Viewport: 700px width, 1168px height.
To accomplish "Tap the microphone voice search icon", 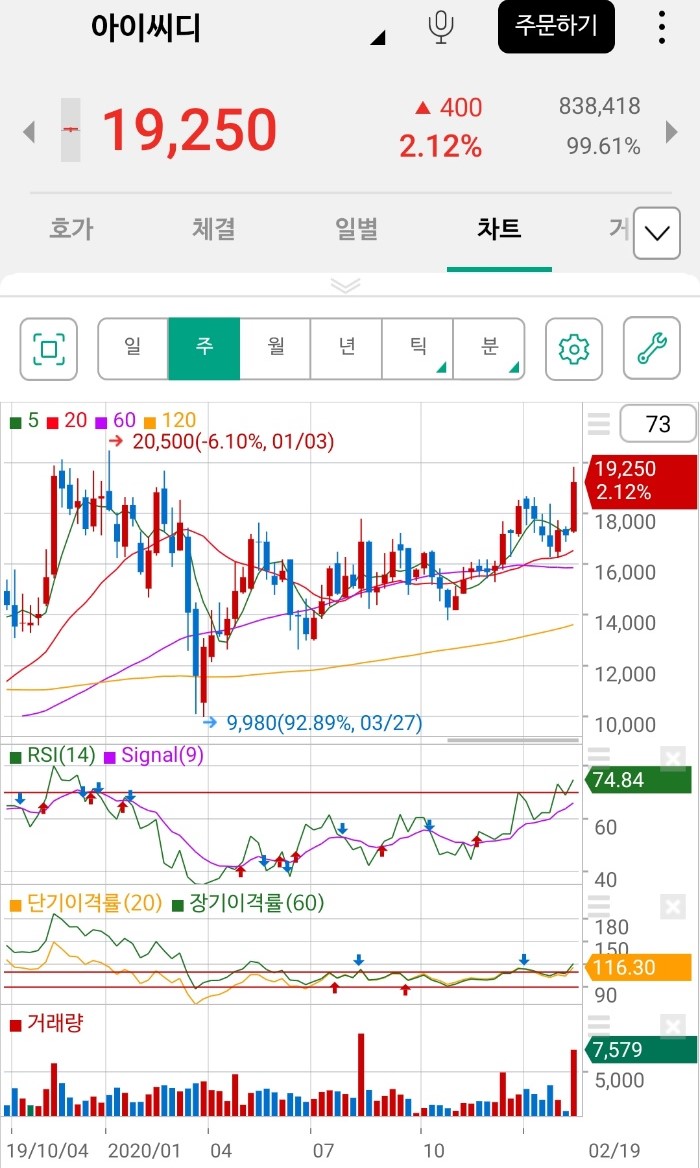I will [441, 28].
